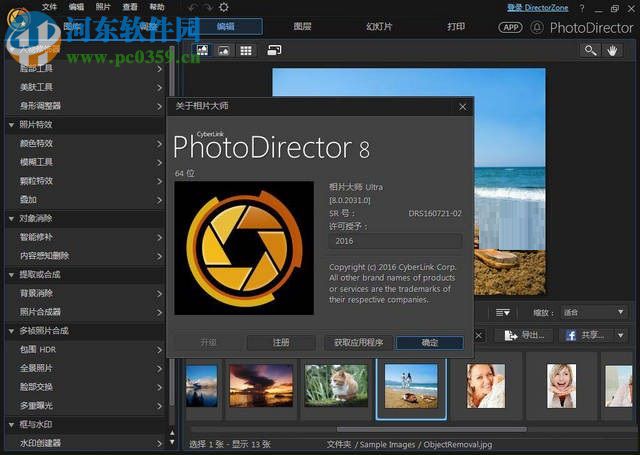Screen dimensions: 640x455
Task: Open the secondary display icon
Action: tap(274, 50)
